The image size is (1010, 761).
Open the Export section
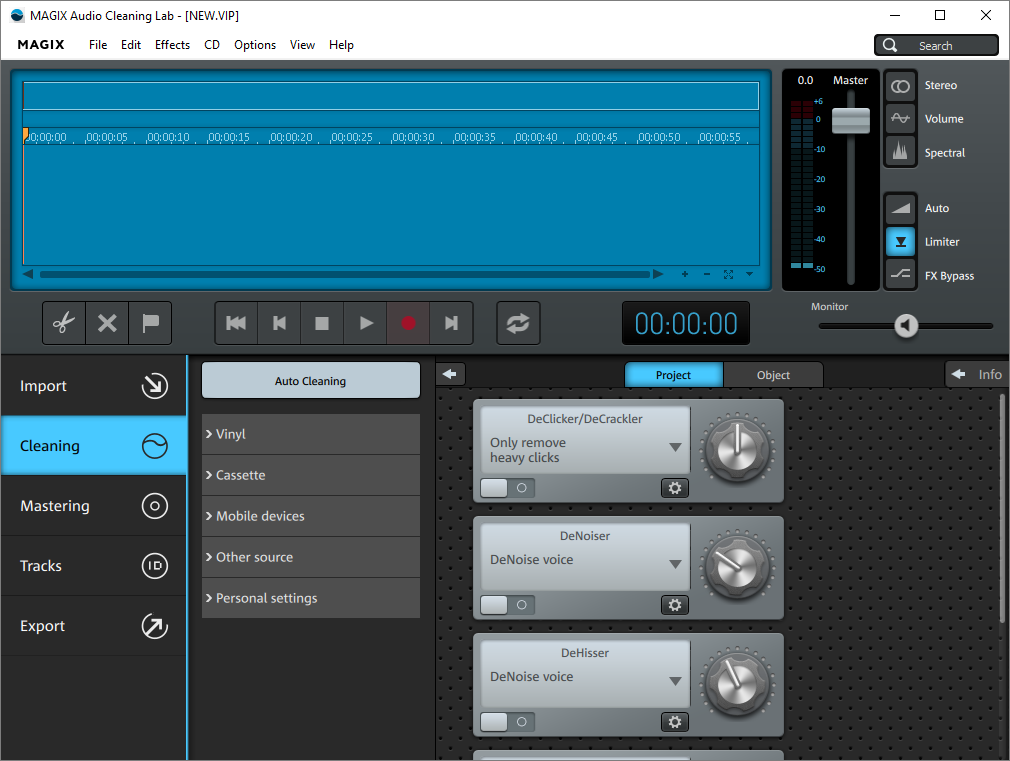coord(93,626)
